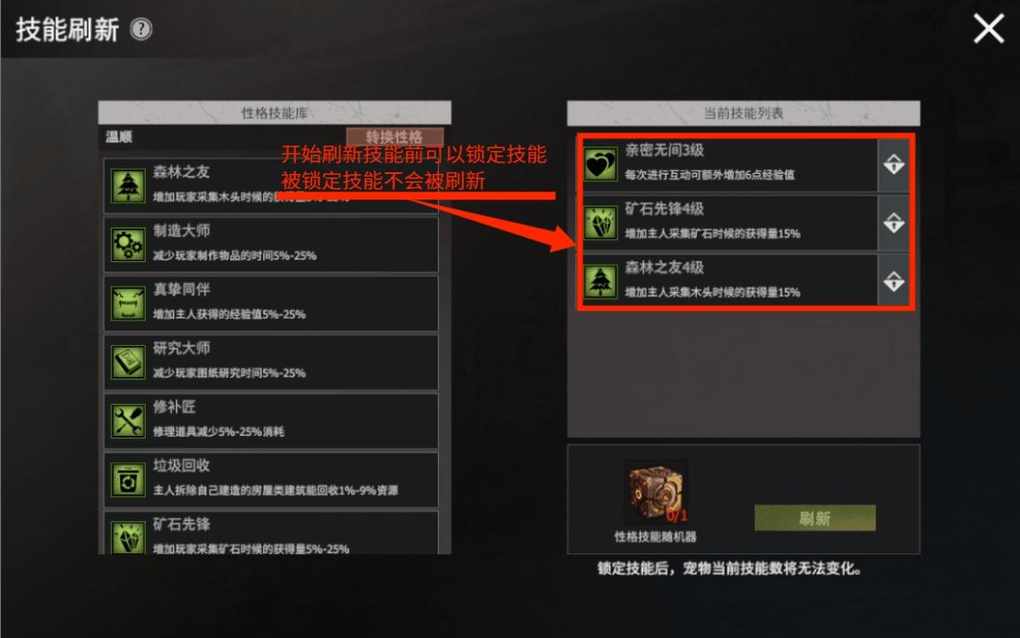The image size is (1020, 638).
Task: Toggle lock on 矿石先锋4级 skill
Action: pos(894,223)
